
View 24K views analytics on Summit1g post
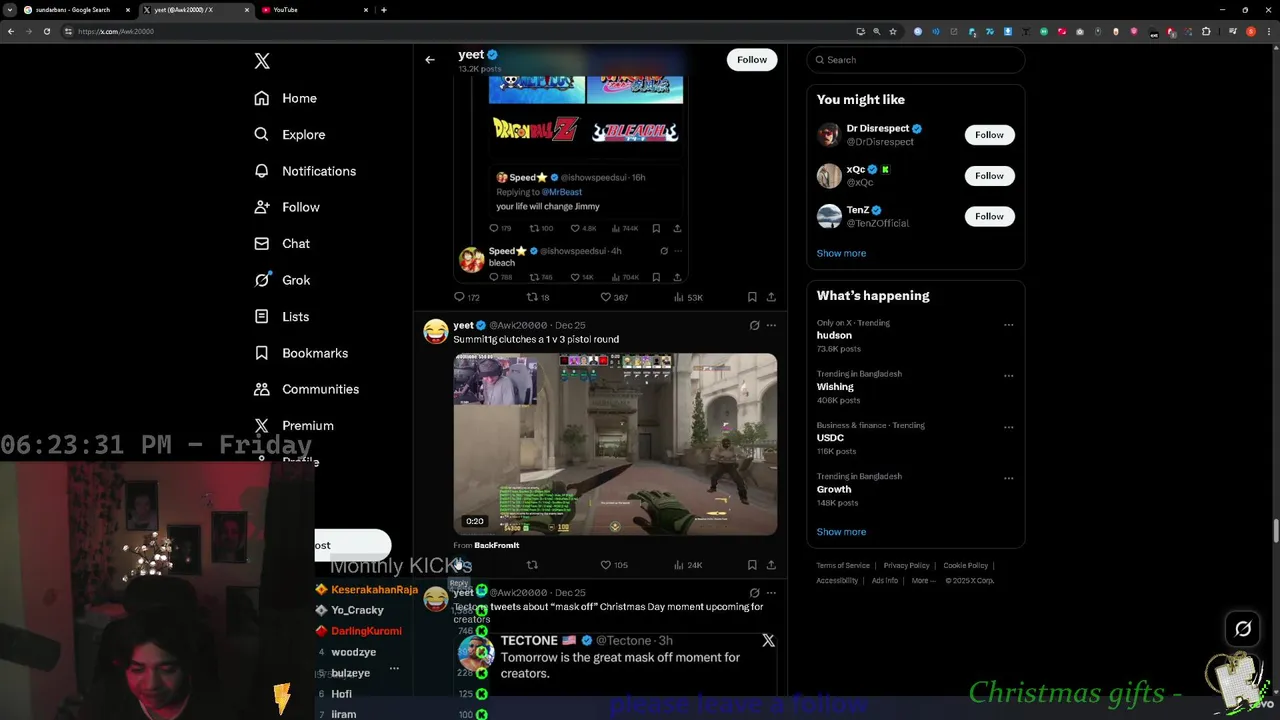688,565
